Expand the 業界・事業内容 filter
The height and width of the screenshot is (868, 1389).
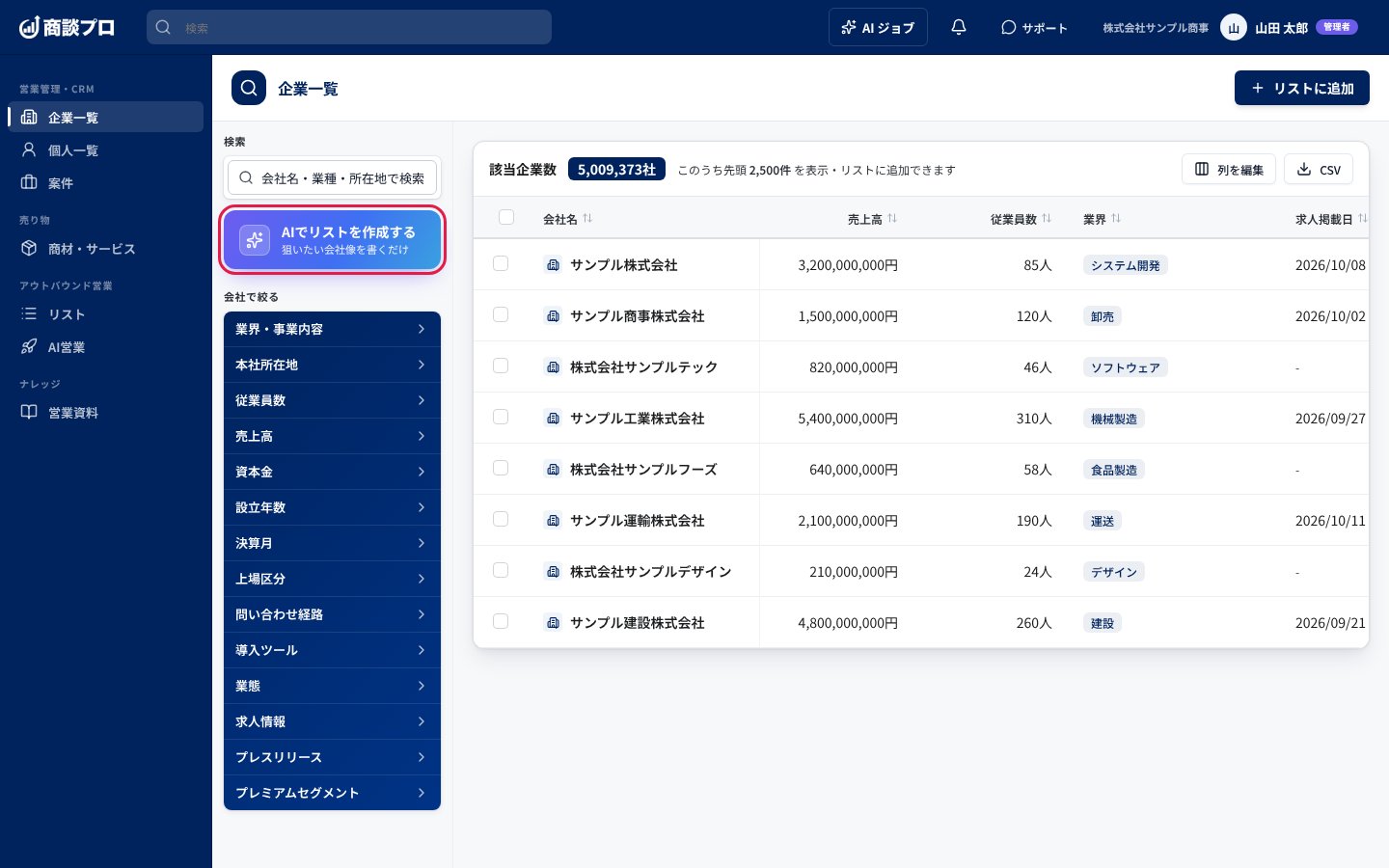pos(332,329)
